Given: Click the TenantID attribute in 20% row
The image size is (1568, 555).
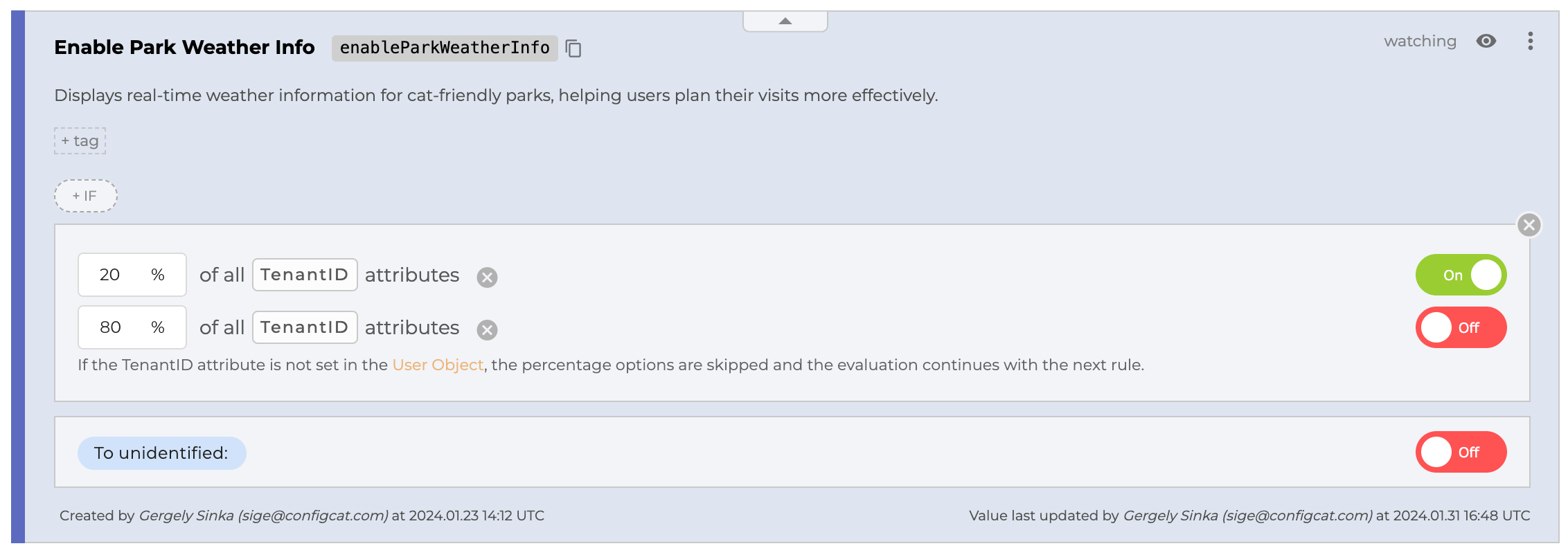Looking at the screenshot, I should tap(305, 275).
